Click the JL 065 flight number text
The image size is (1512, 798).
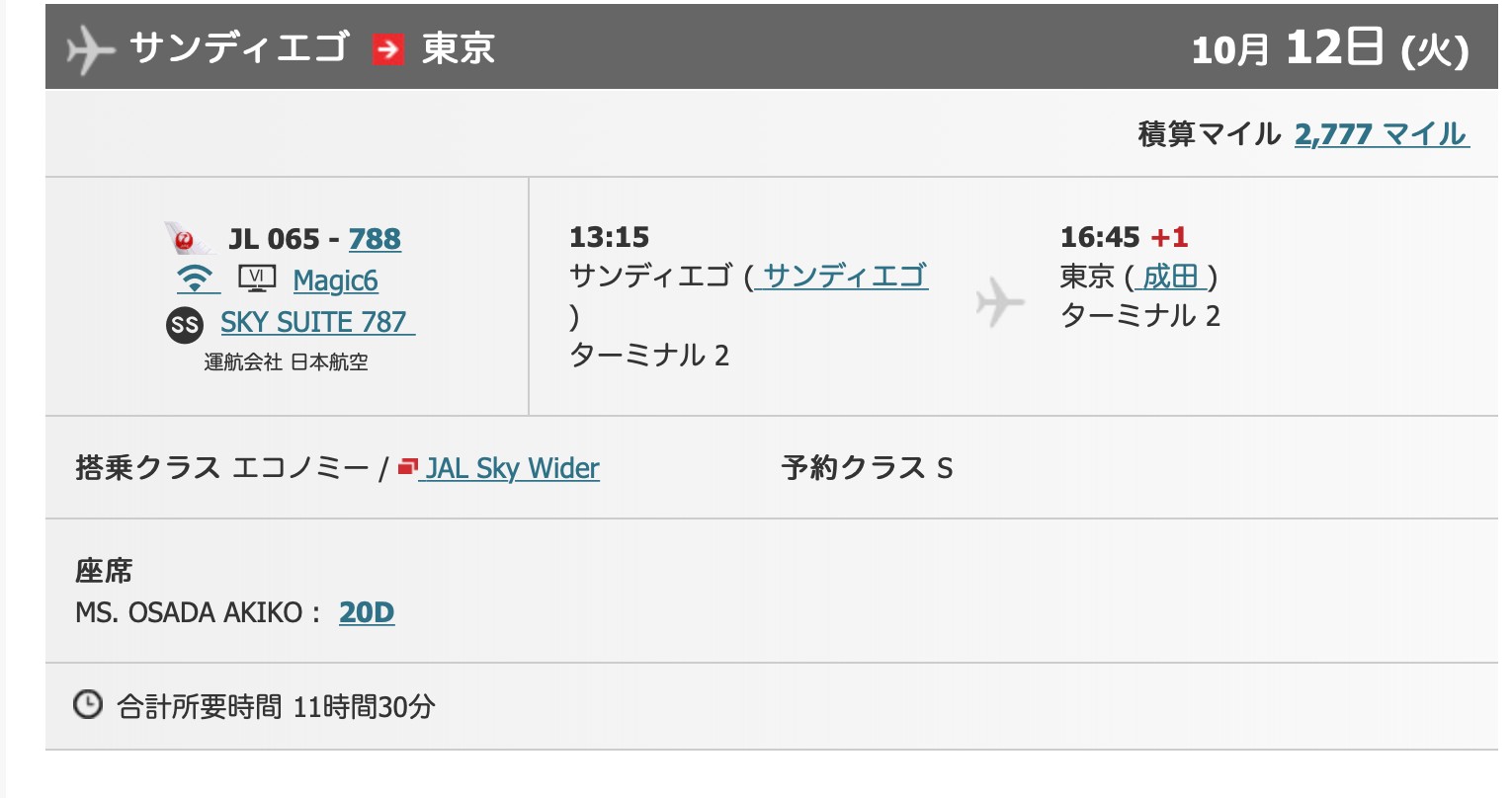pos(274,239)
